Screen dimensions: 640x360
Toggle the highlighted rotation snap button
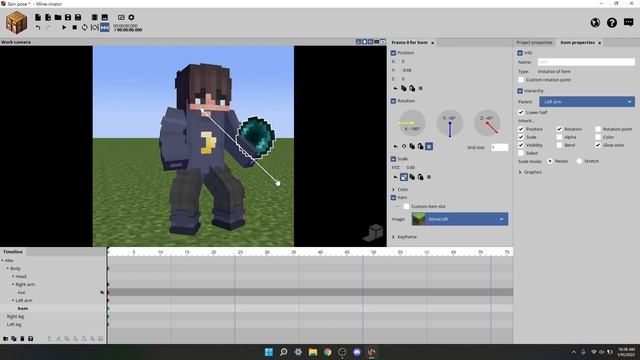click(429, 146)
